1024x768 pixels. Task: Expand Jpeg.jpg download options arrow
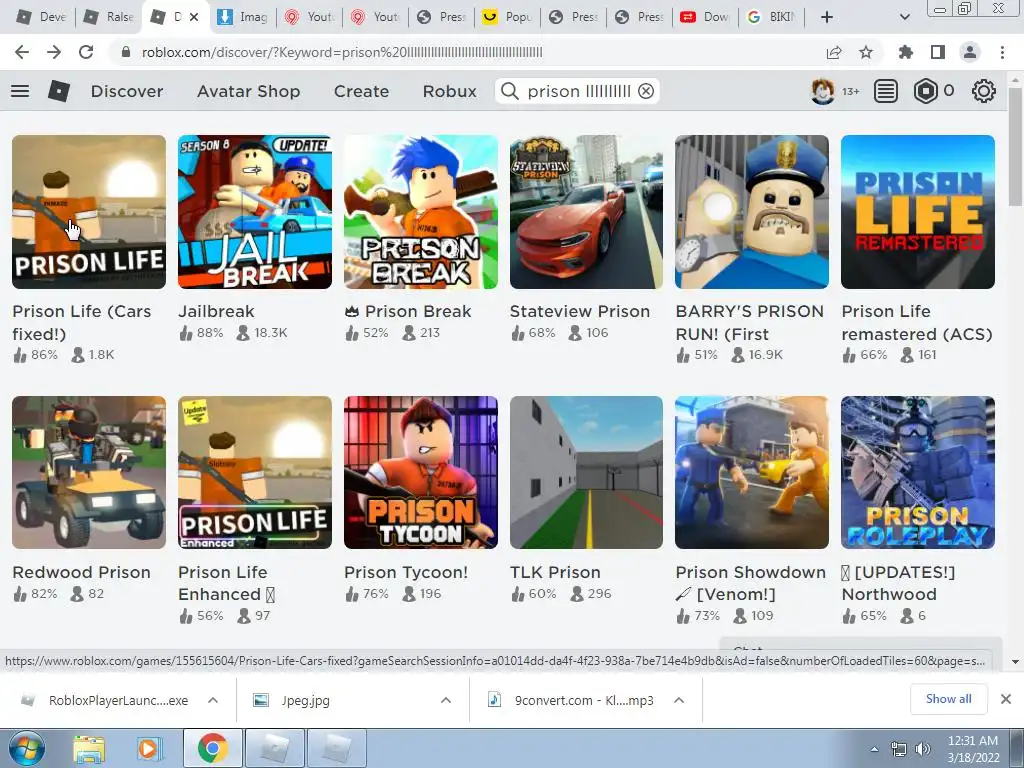click(446, 700)
